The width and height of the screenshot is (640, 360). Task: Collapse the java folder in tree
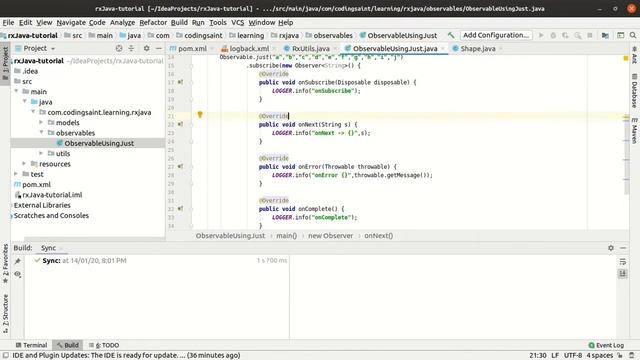click(24, 102)
